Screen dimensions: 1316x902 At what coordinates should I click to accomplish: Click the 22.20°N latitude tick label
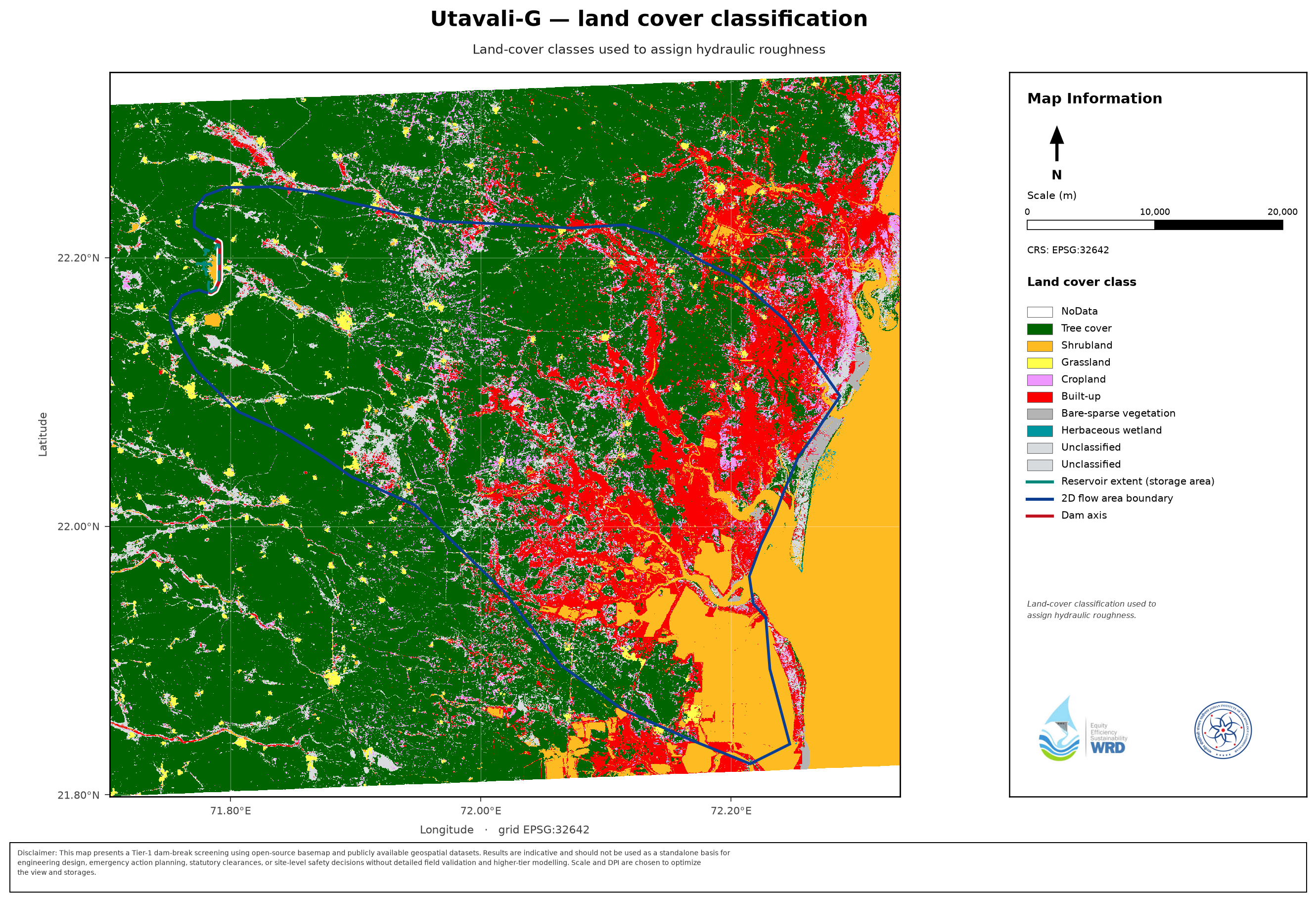[x=78, y=258]
